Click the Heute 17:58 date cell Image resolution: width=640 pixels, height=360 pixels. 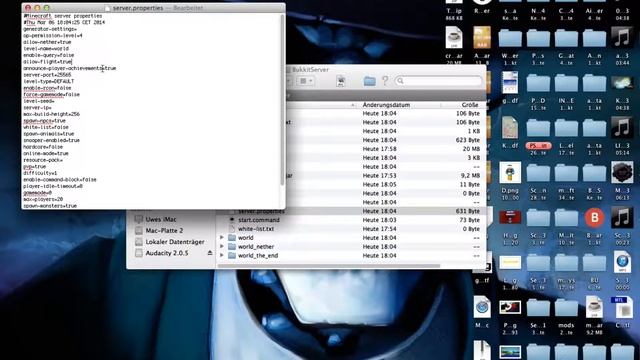(379, 149)
